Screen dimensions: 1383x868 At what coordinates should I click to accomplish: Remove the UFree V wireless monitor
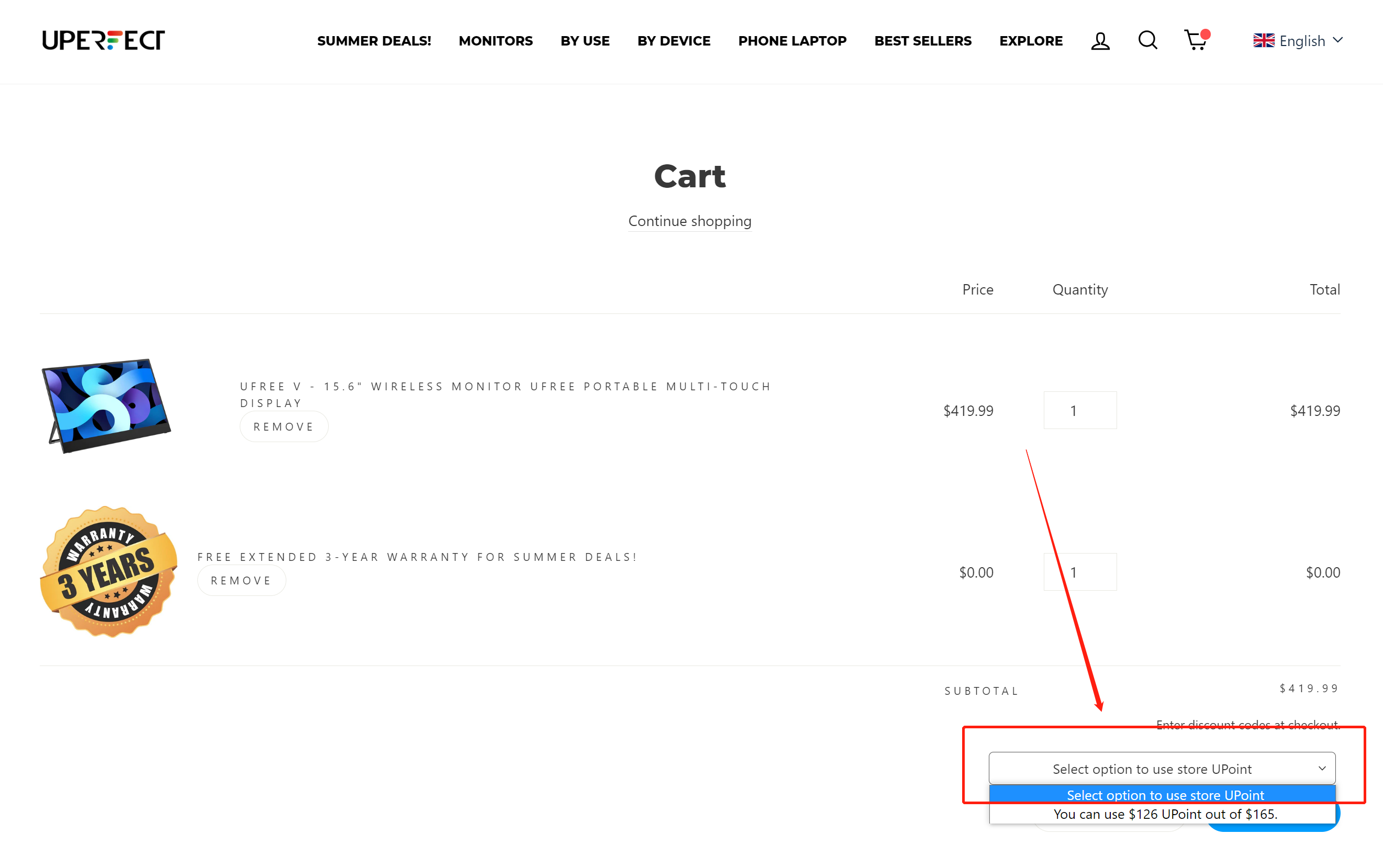(x=284, y=426)
